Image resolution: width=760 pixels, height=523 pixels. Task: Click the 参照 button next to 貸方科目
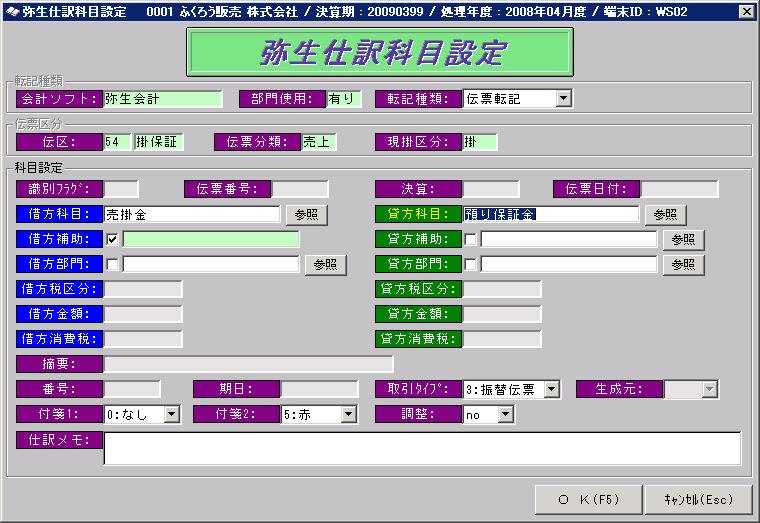(x=665, y=215)
